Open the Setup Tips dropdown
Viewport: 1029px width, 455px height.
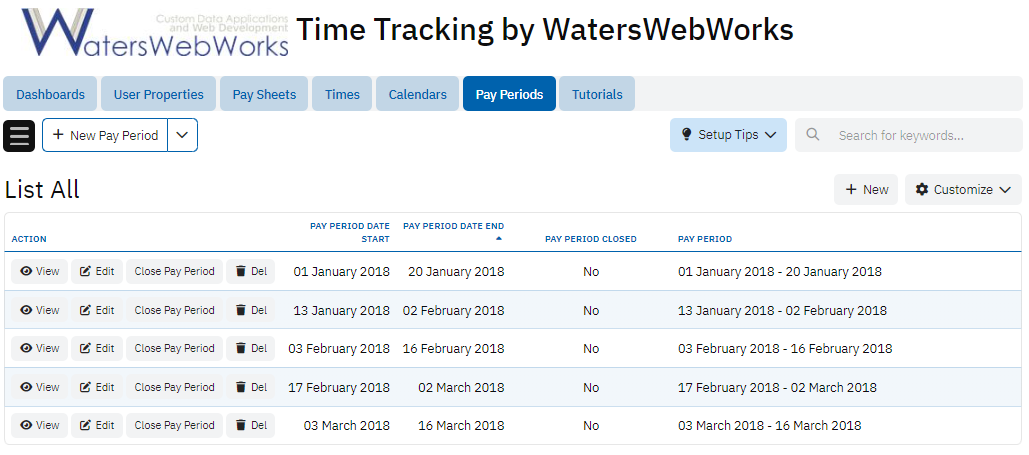[728, 135]
